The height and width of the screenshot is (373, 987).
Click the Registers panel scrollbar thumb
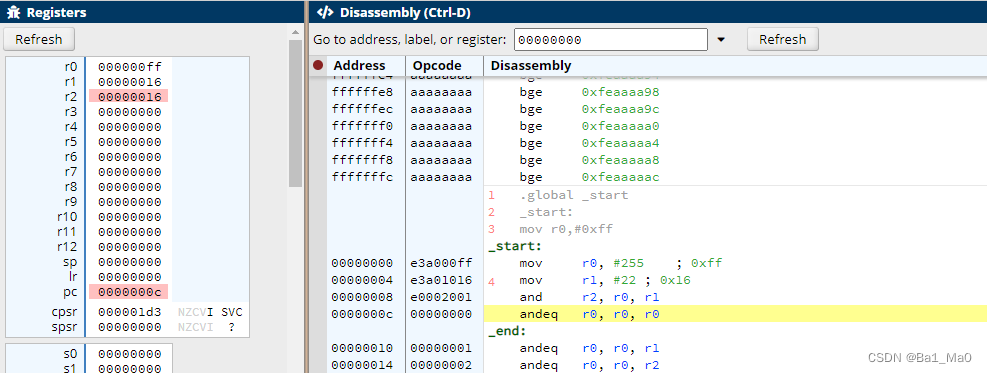click(295, 113)
